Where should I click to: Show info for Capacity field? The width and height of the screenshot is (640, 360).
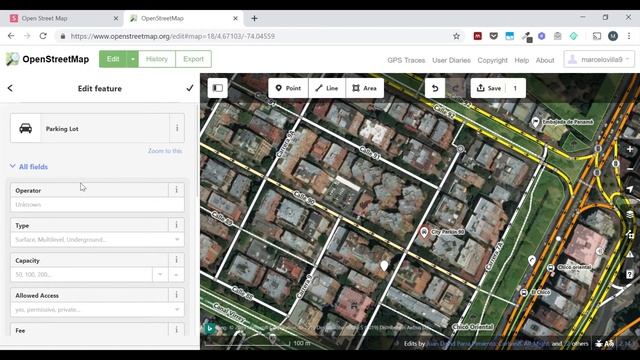pos(176,260)
